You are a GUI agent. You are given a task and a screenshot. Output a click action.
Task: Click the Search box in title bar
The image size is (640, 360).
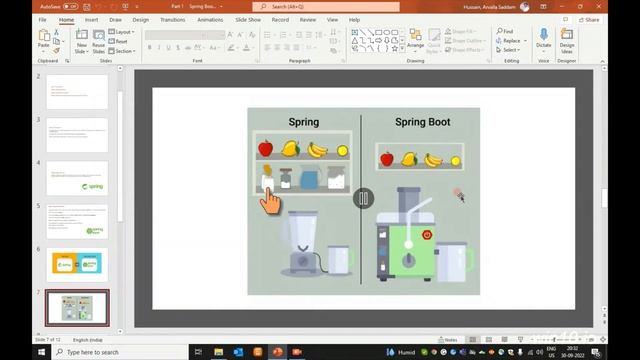(326, 7)
